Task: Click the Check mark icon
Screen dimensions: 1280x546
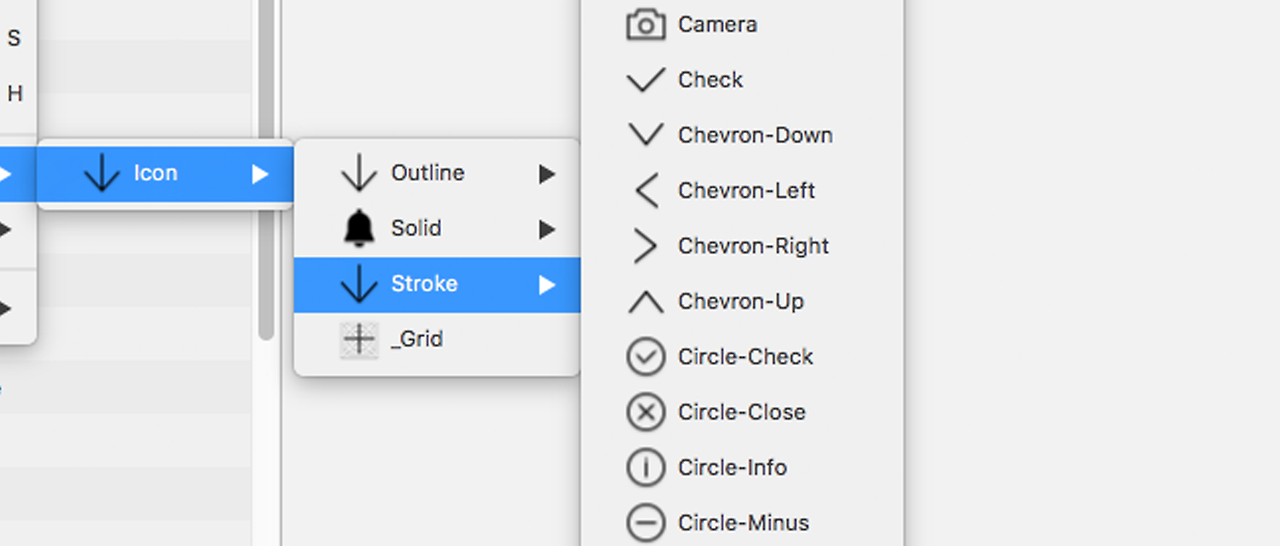Action: [646, 80]
